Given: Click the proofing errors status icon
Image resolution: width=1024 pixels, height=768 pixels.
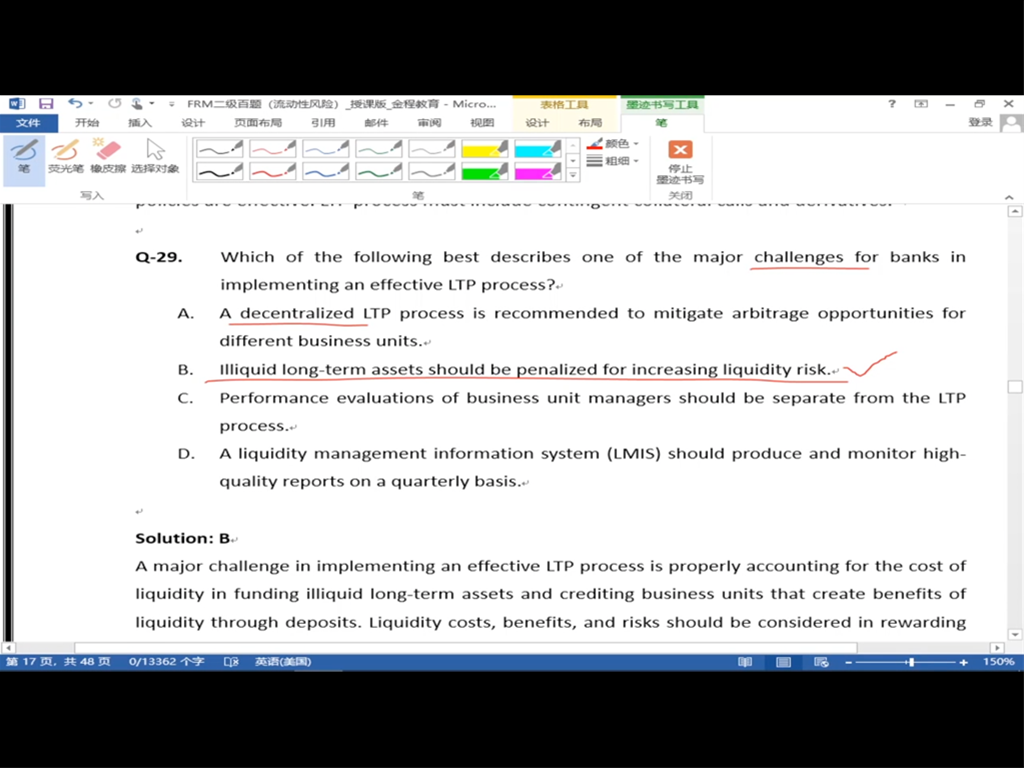Looking at the screenshot, I should tap(231, 662).
